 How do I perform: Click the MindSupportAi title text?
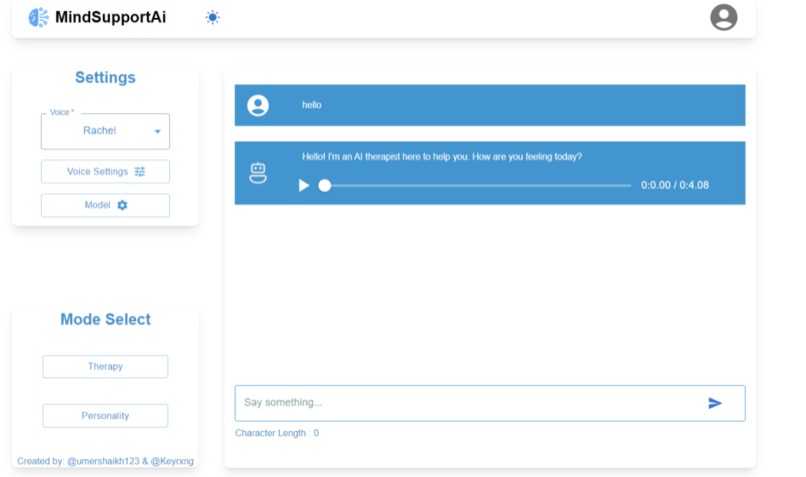coord(111,17)
